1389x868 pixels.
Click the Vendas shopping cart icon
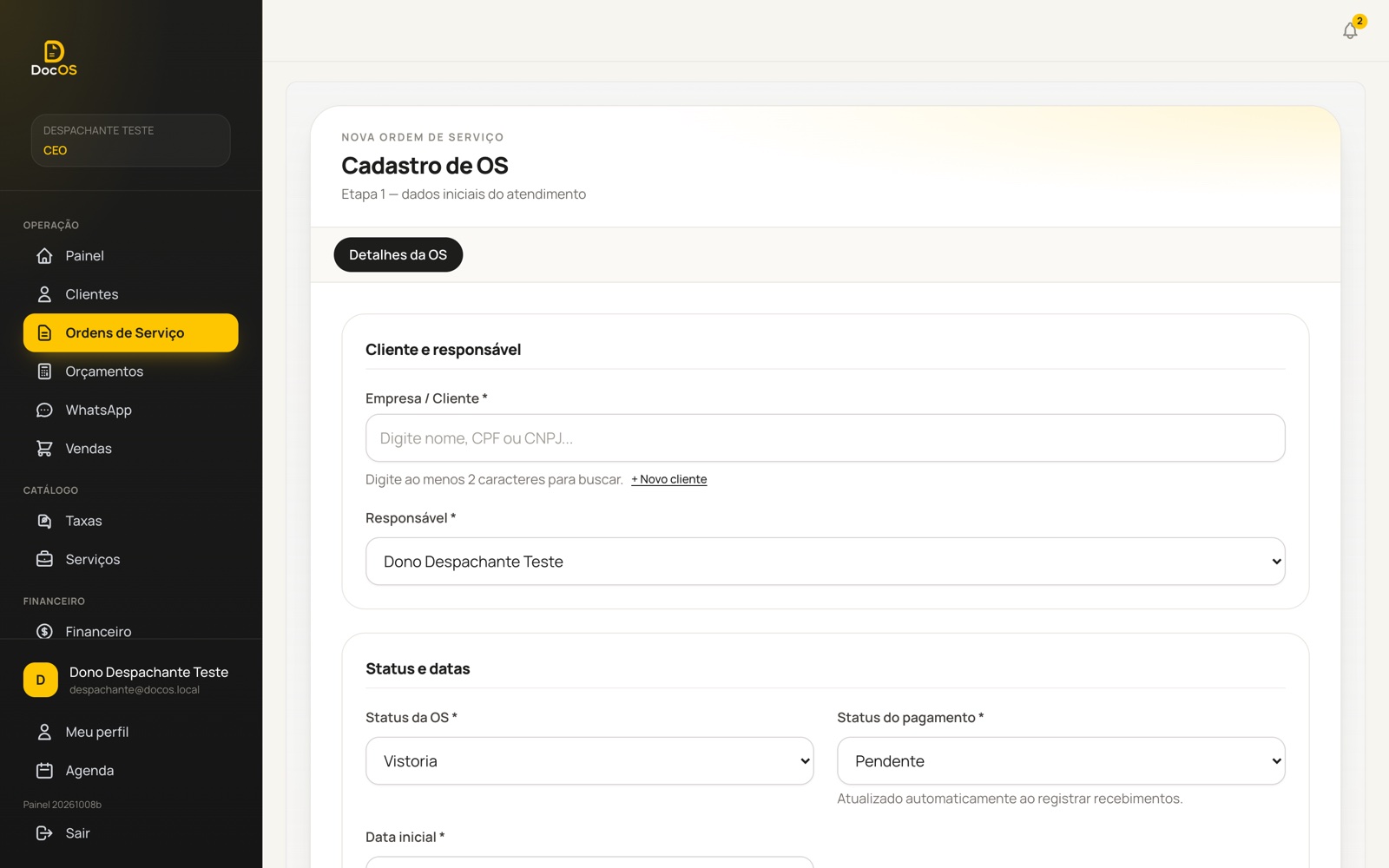[x=44, y=449]
